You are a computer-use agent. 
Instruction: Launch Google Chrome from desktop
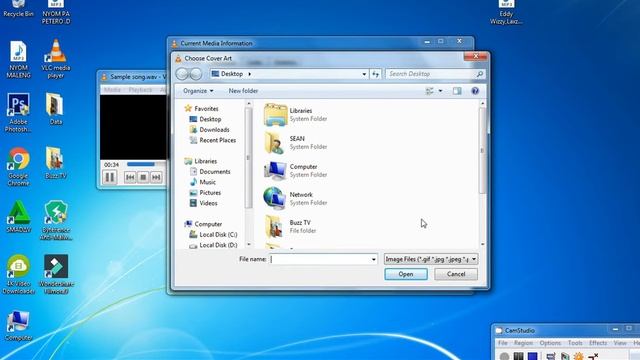[x=18, y=167]
